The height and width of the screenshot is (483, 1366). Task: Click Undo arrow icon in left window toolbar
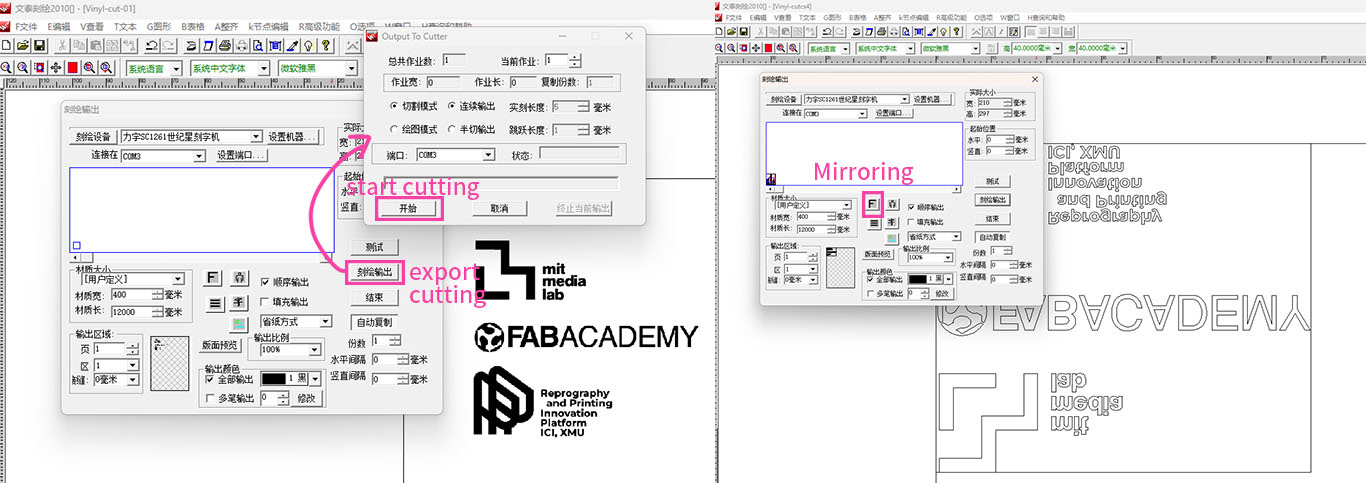[x=152, y=45]
